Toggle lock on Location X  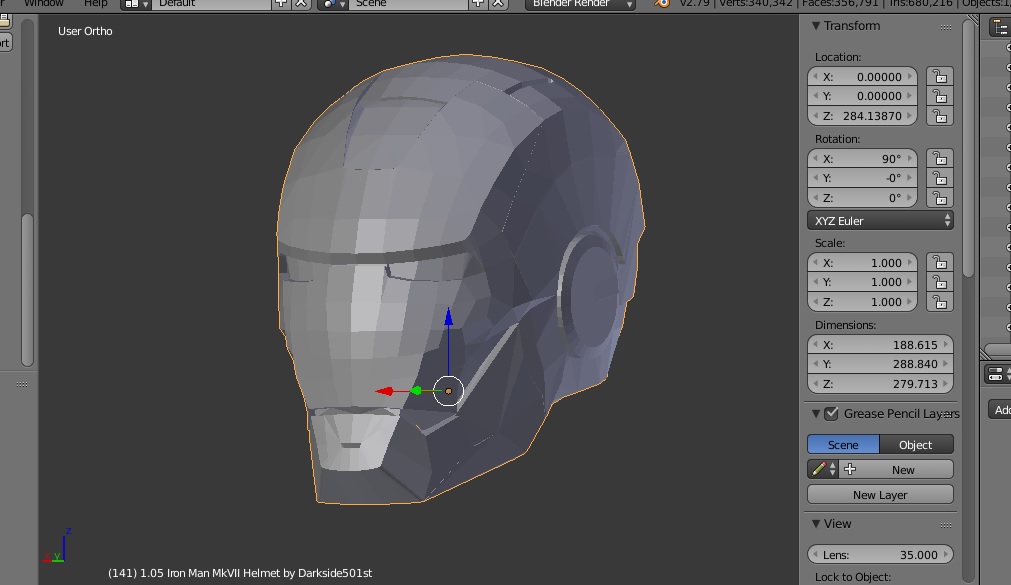click(938, 77)
